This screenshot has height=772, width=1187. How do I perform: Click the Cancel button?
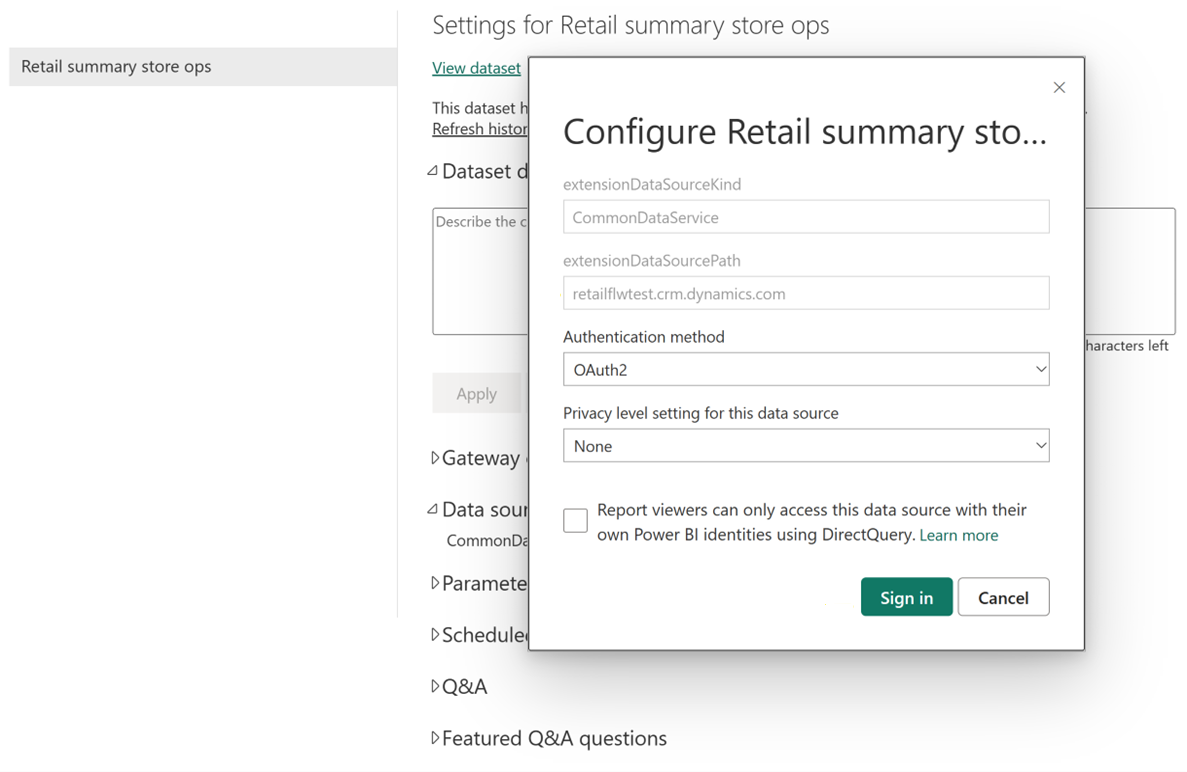[x=1003, y=597]
